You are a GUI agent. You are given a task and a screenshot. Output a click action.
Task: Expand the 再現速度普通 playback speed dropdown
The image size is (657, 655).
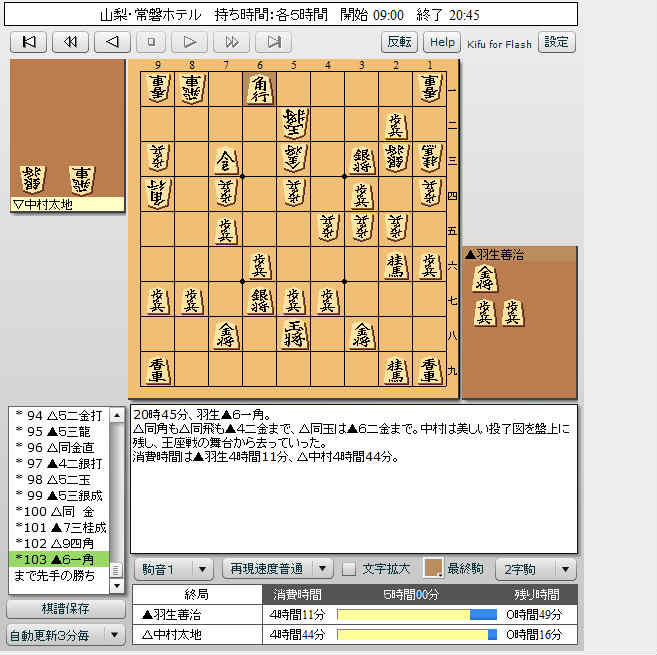coord(275,569)
